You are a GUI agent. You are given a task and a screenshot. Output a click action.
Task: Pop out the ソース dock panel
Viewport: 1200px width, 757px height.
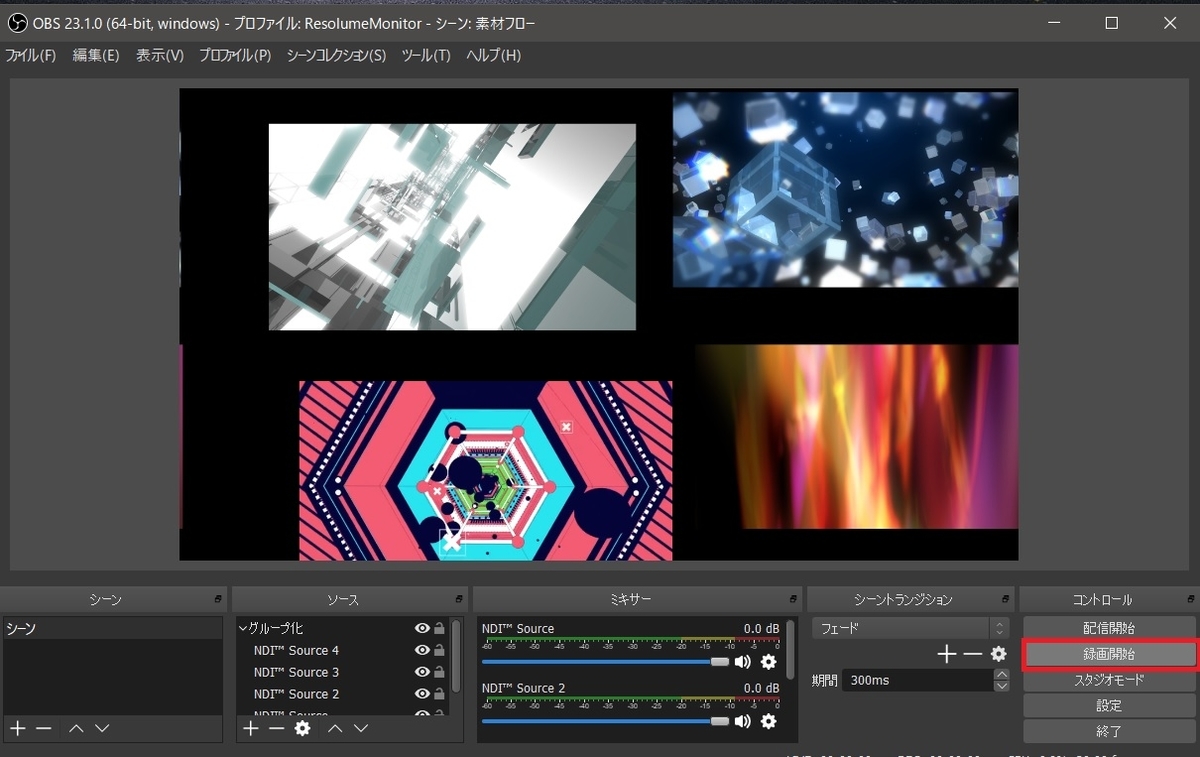tap(458, 599)
